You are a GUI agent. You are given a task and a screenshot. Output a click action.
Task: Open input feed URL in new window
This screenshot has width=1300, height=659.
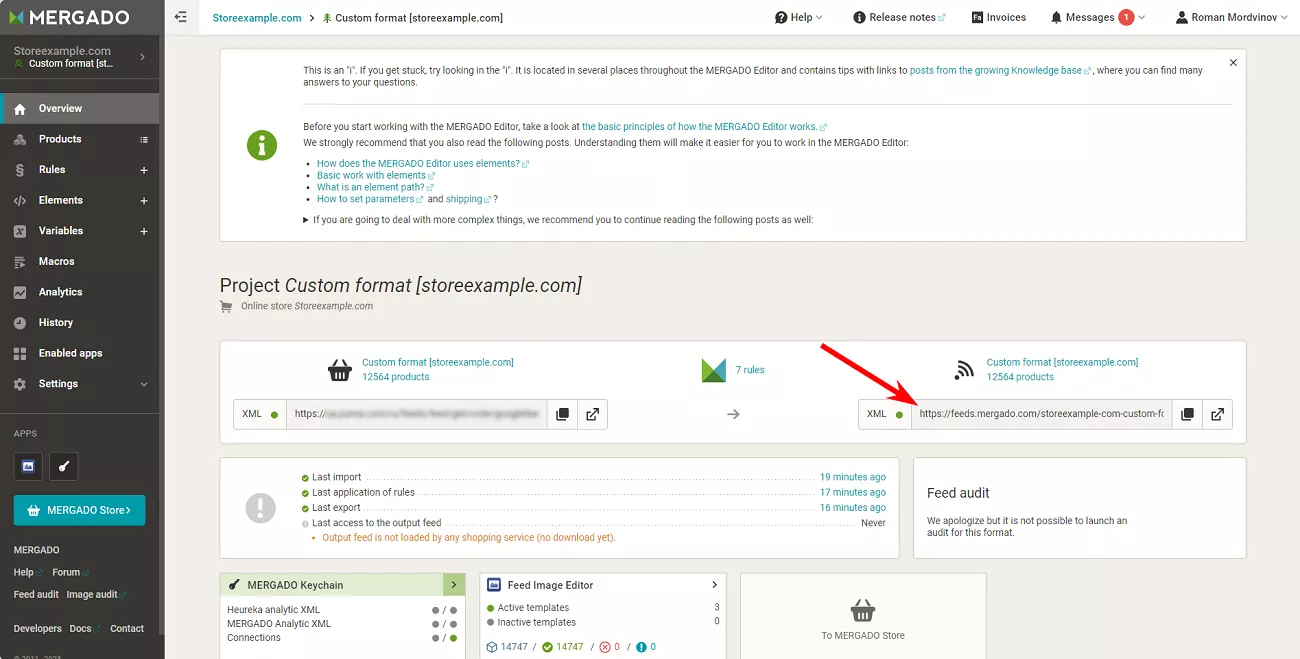pos(592,414)
